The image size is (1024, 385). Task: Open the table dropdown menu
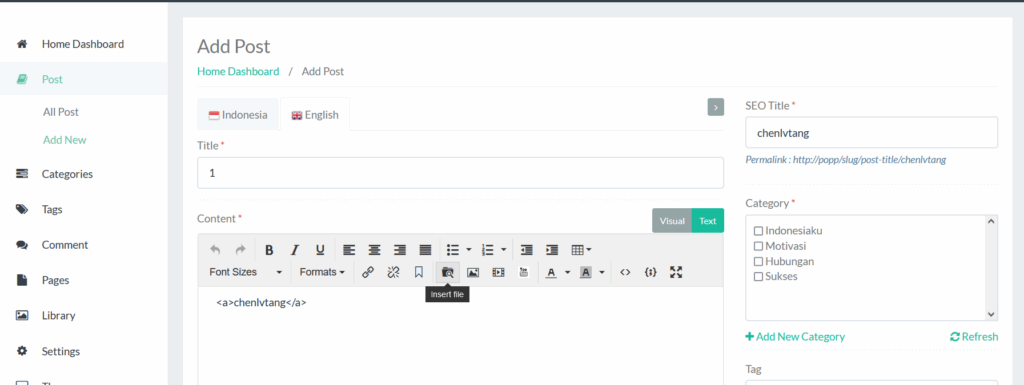click(x=581, y=250)
